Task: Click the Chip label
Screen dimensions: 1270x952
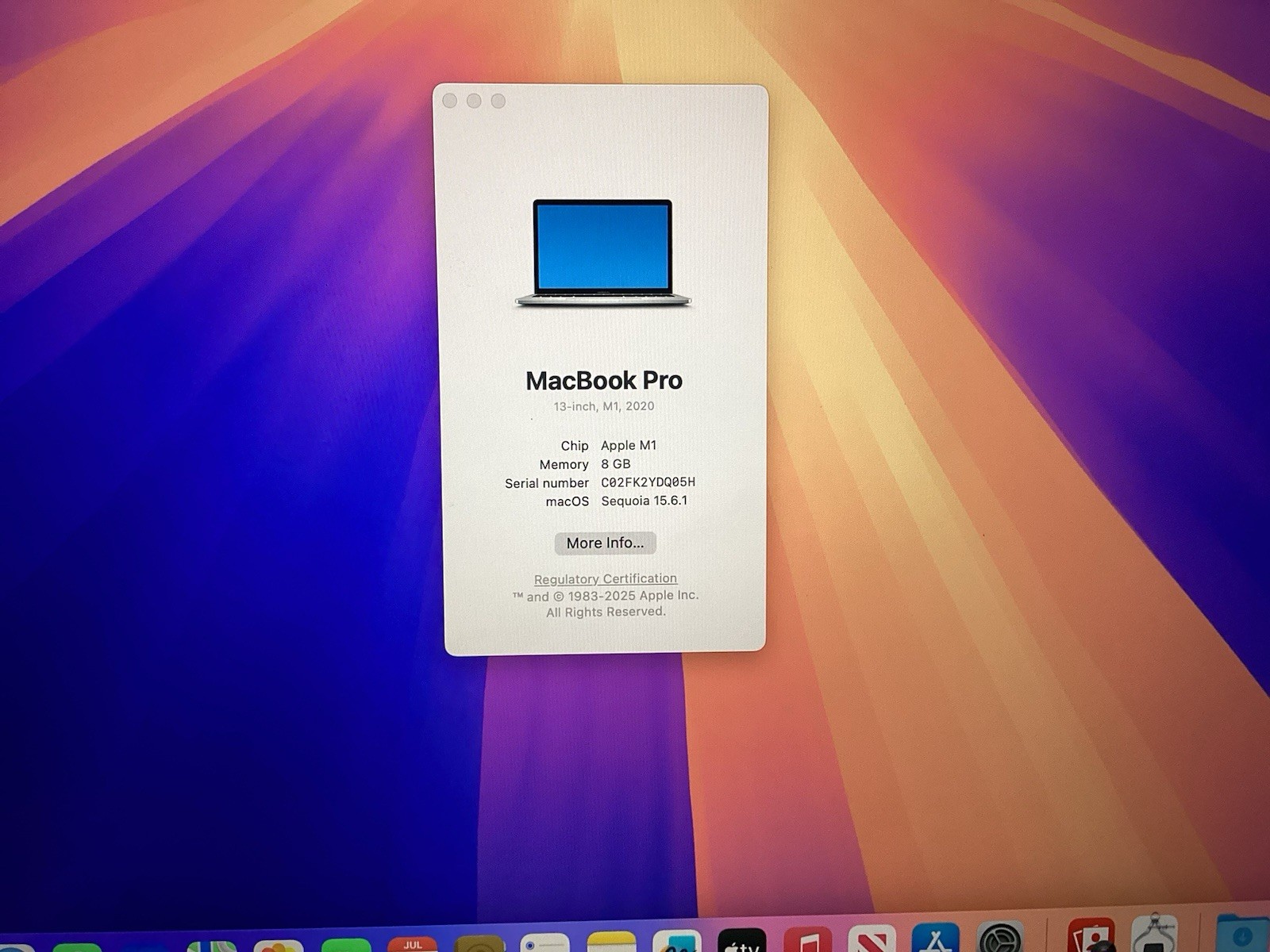Action: pos(575,446)
